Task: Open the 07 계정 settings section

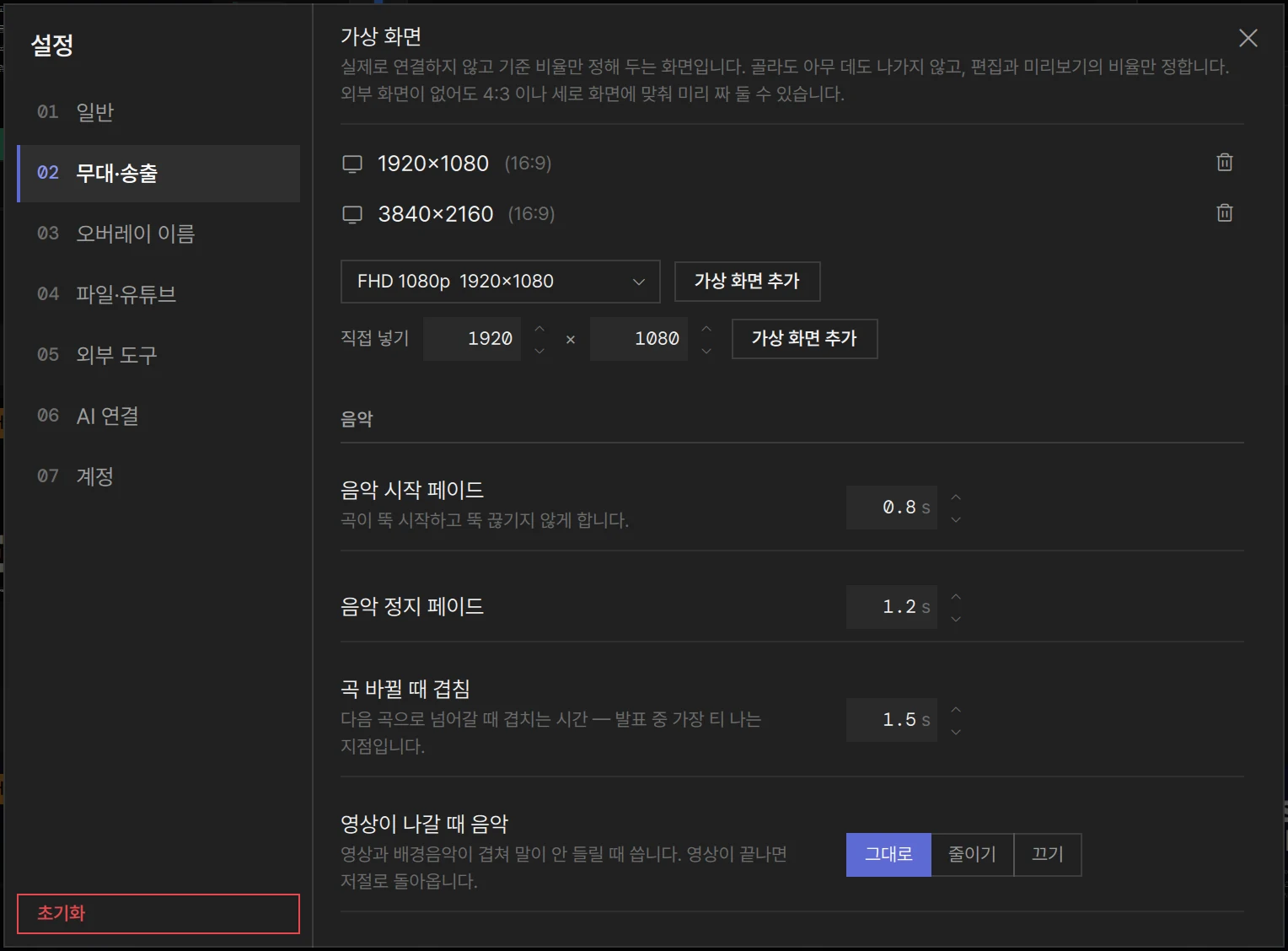Action: tap(158, 476)
